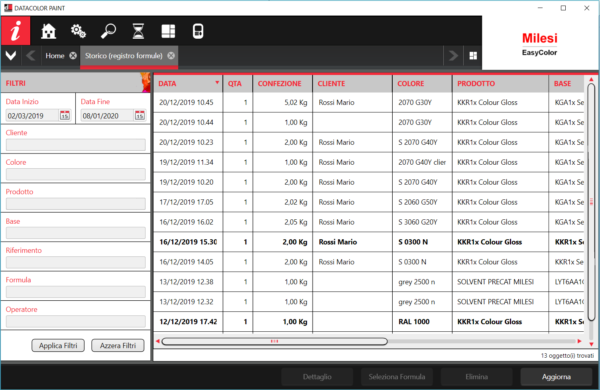
Task: Select the '2070 G40Y clier' colour cell
Action: [422, 162]
